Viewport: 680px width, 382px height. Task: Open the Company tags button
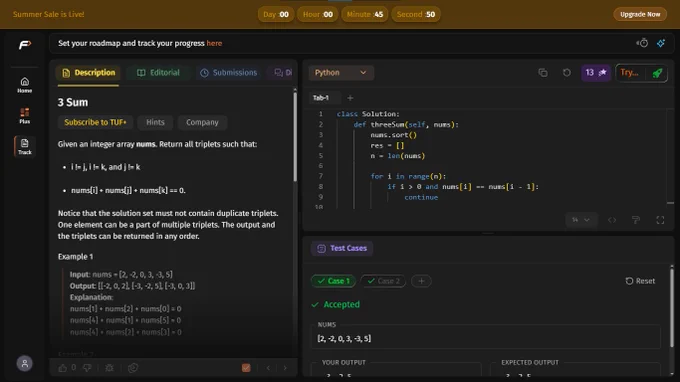202,122
